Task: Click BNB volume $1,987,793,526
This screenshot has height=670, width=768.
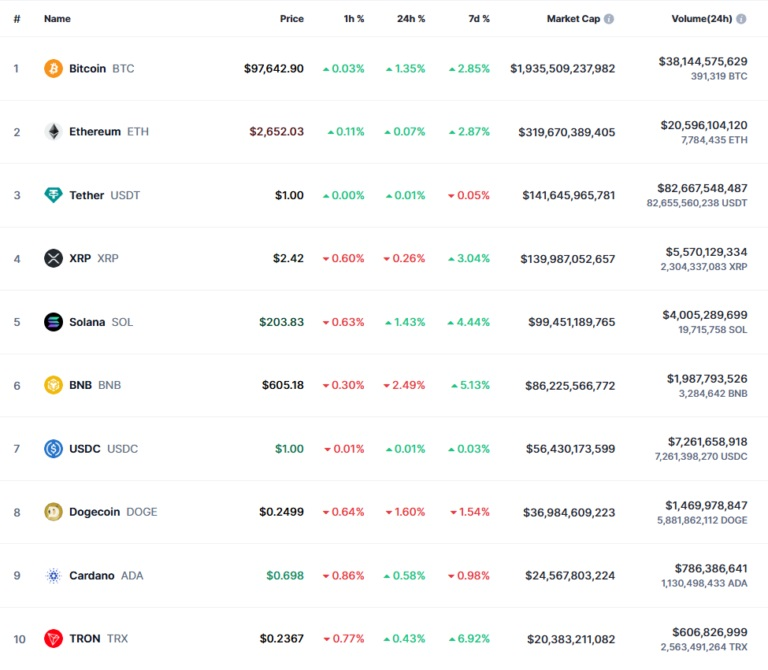Action: (707, 379)
